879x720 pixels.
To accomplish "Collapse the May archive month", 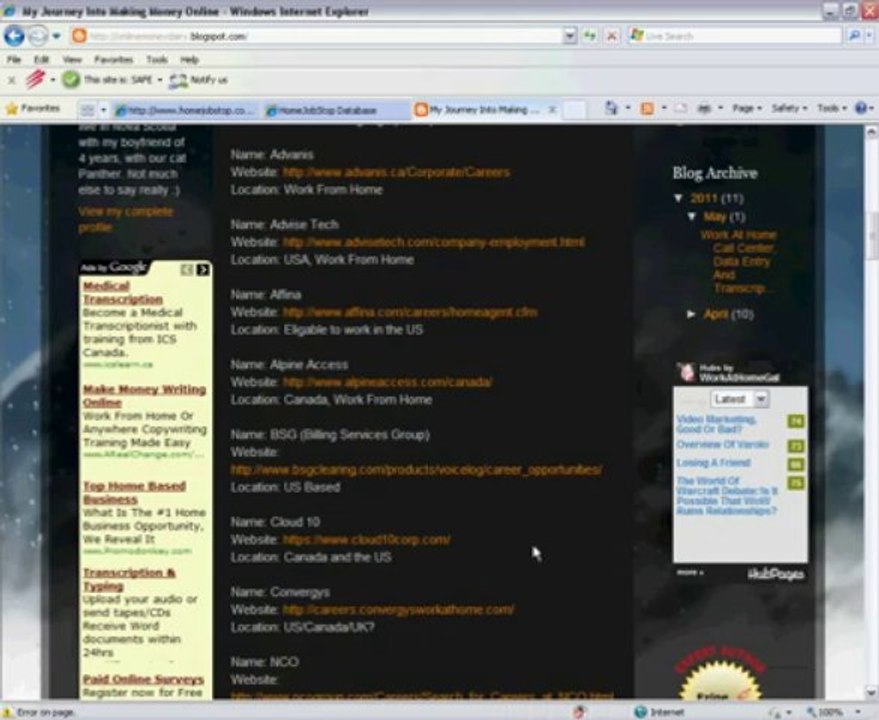I will click(x=692, y=216).
